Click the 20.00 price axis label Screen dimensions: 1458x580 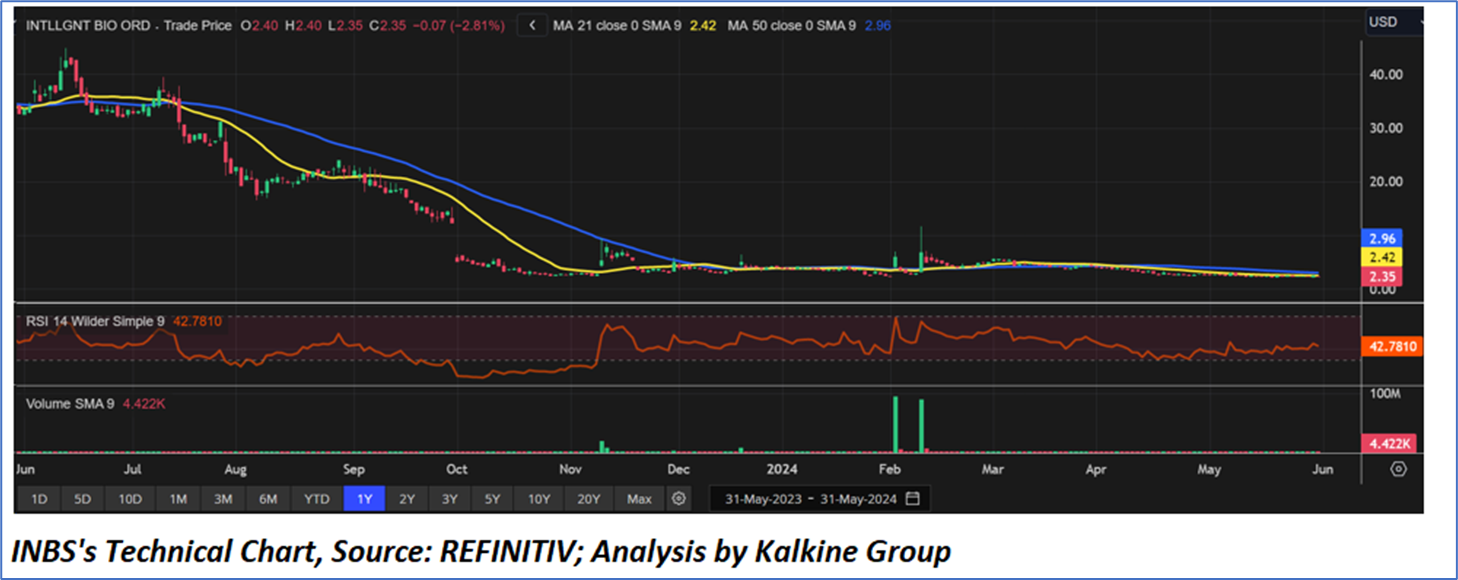pyautogui.click(x=1386, y=182)
